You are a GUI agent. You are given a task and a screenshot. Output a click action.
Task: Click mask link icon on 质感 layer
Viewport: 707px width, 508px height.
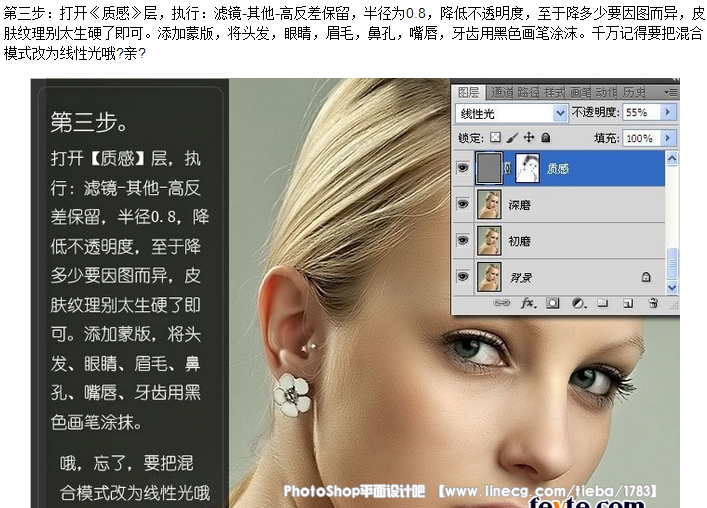pos(508,168)
